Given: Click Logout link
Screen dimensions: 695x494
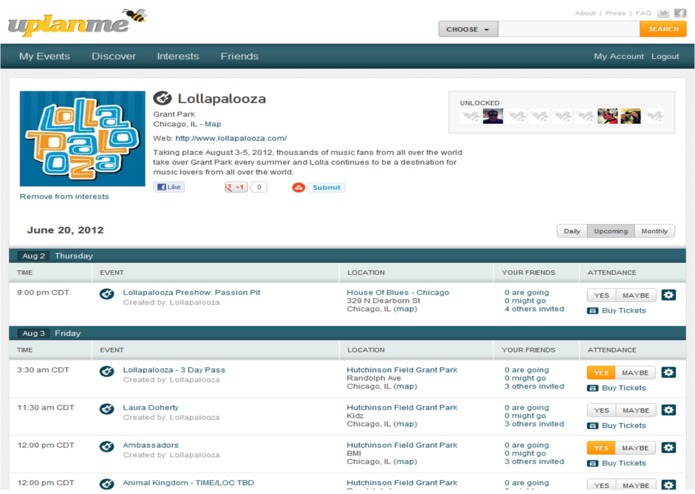Looking at the screenshot, I should (665, 56).
